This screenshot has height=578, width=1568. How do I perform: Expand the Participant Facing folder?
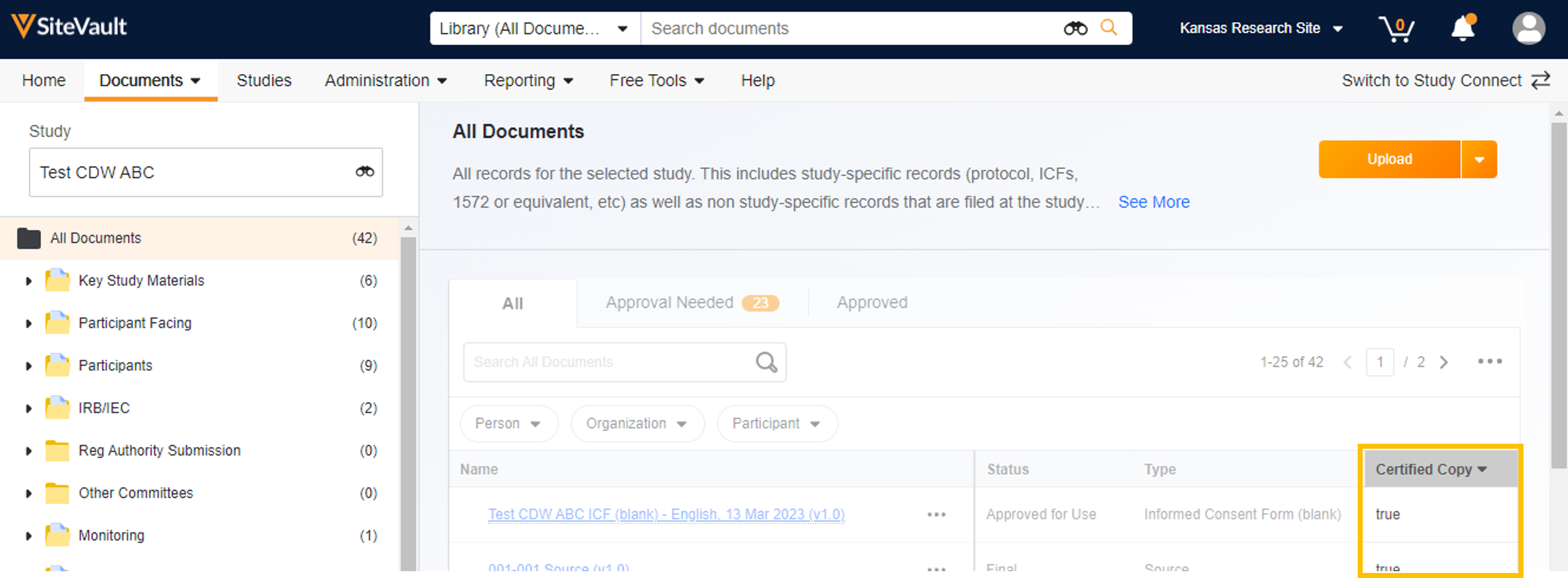29,323
